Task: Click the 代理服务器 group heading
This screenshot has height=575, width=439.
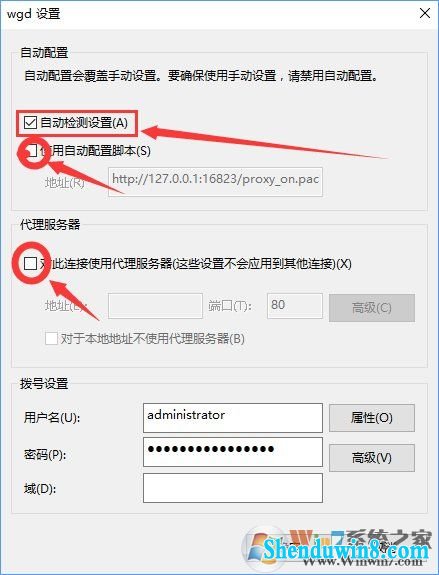Action: (50, 224)
